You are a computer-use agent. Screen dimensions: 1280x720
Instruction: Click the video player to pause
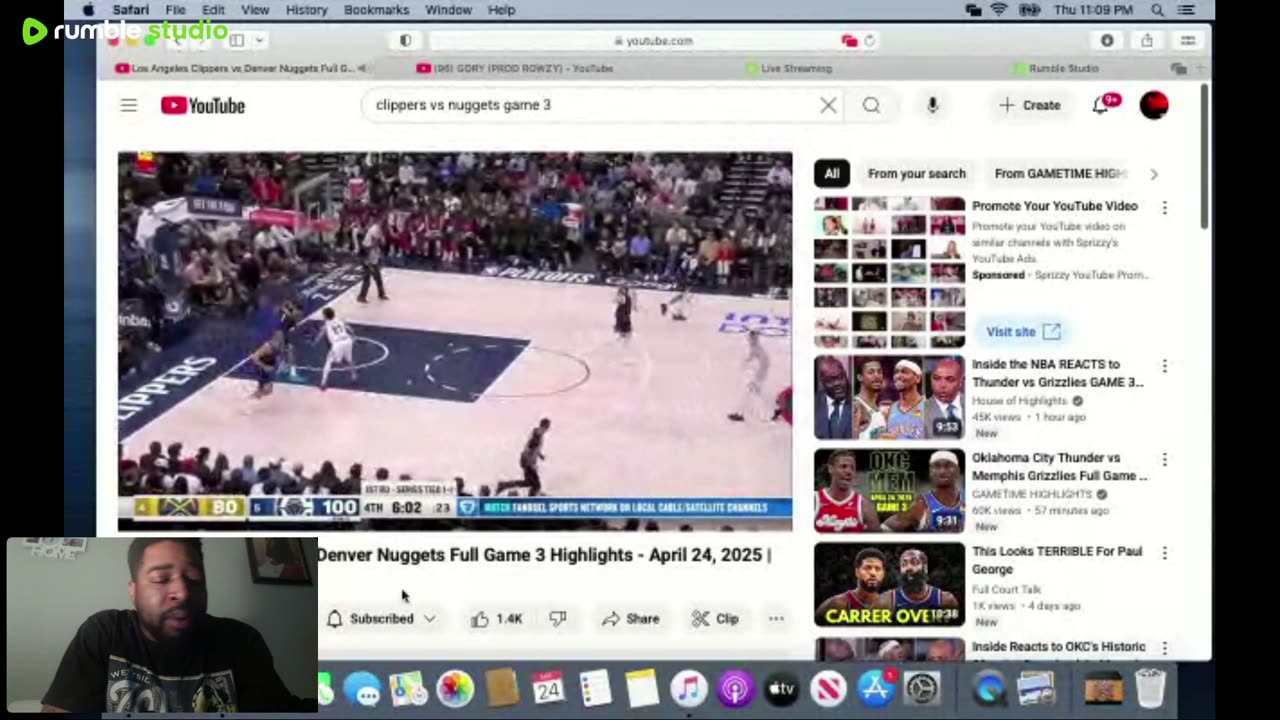(455, 341)
